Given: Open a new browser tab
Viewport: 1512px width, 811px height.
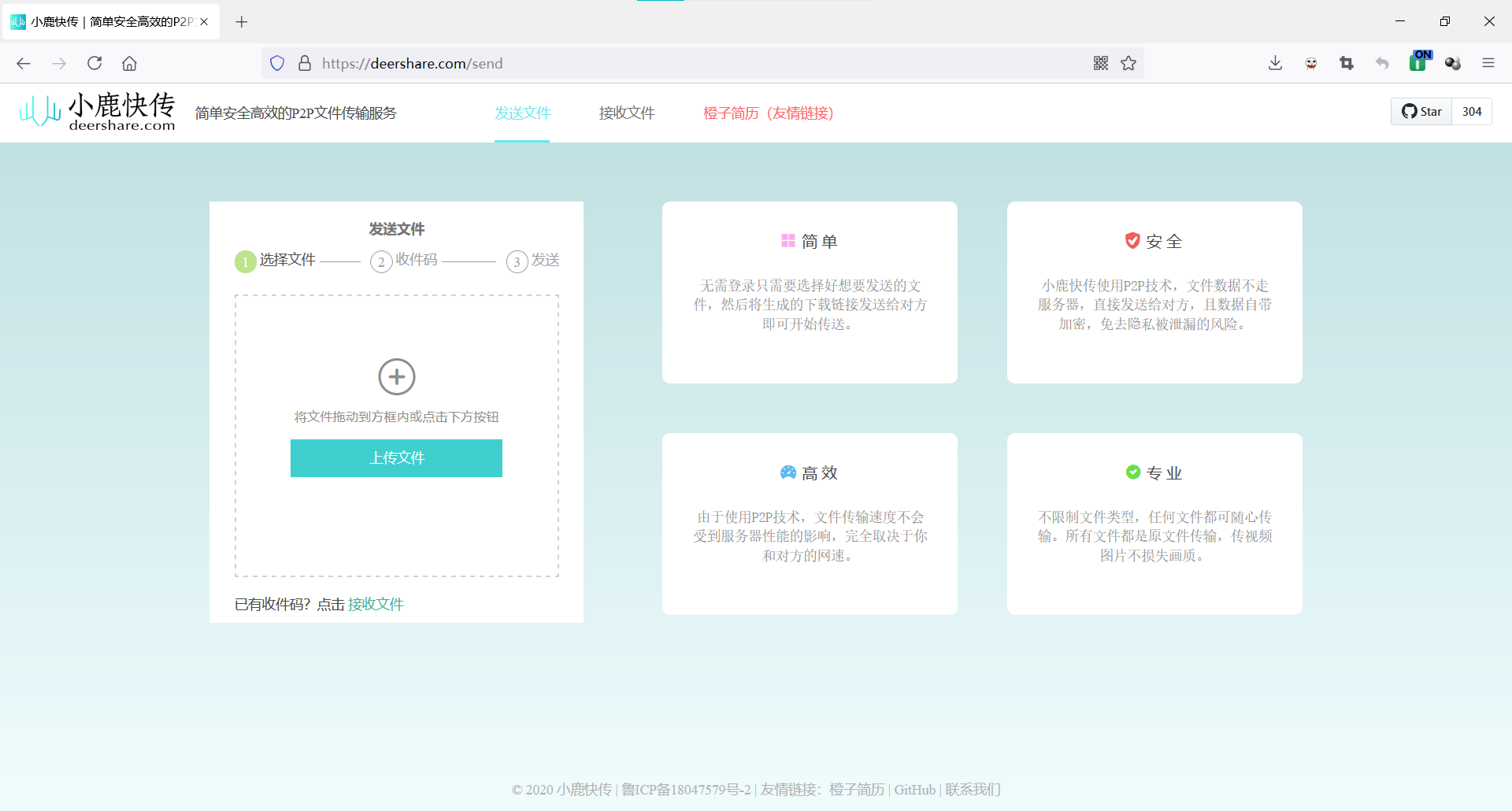Looking at the screenshot, I should (242, 22).
